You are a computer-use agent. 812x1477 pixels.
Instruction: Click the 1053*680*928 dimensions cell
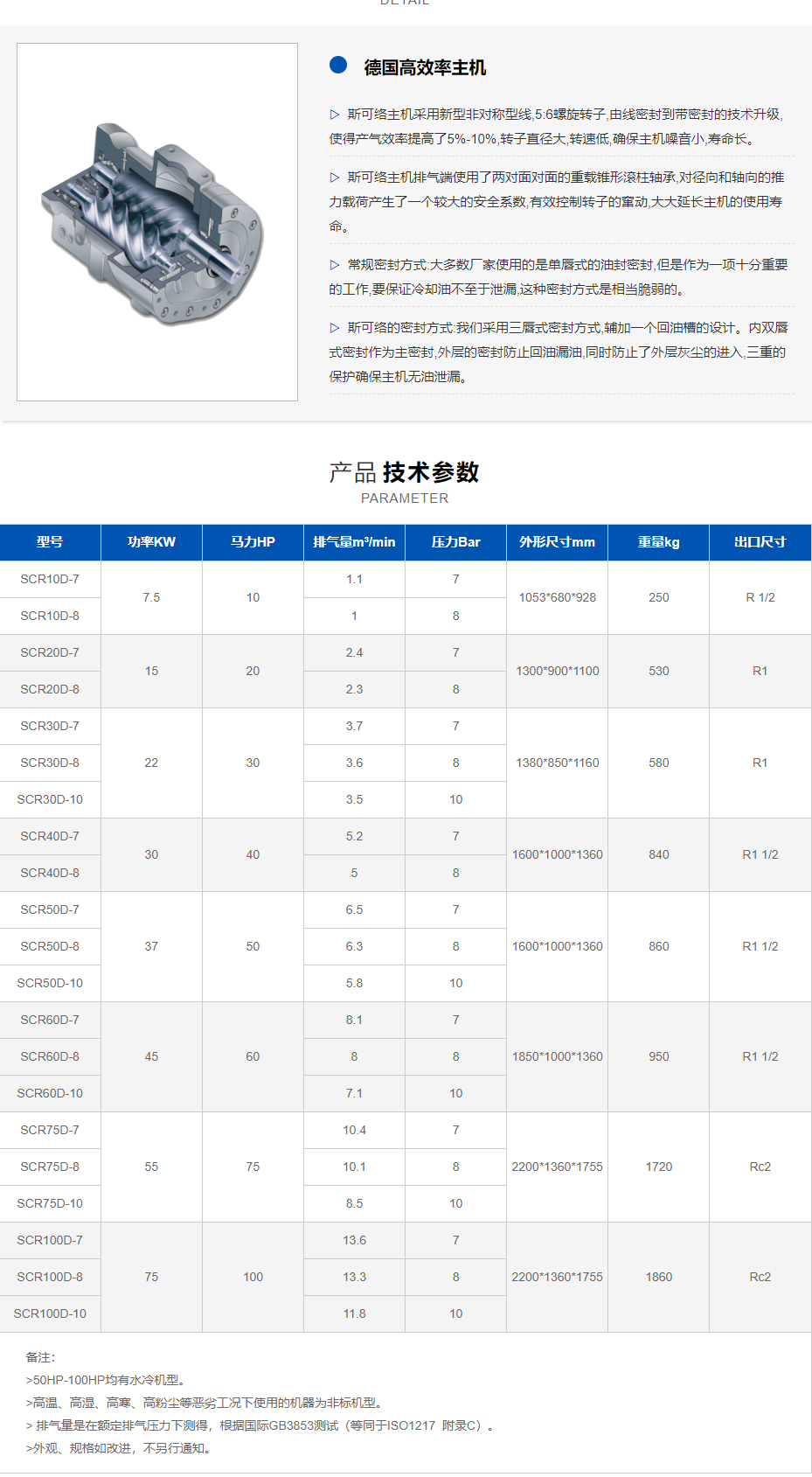click(x=557, y=597)
